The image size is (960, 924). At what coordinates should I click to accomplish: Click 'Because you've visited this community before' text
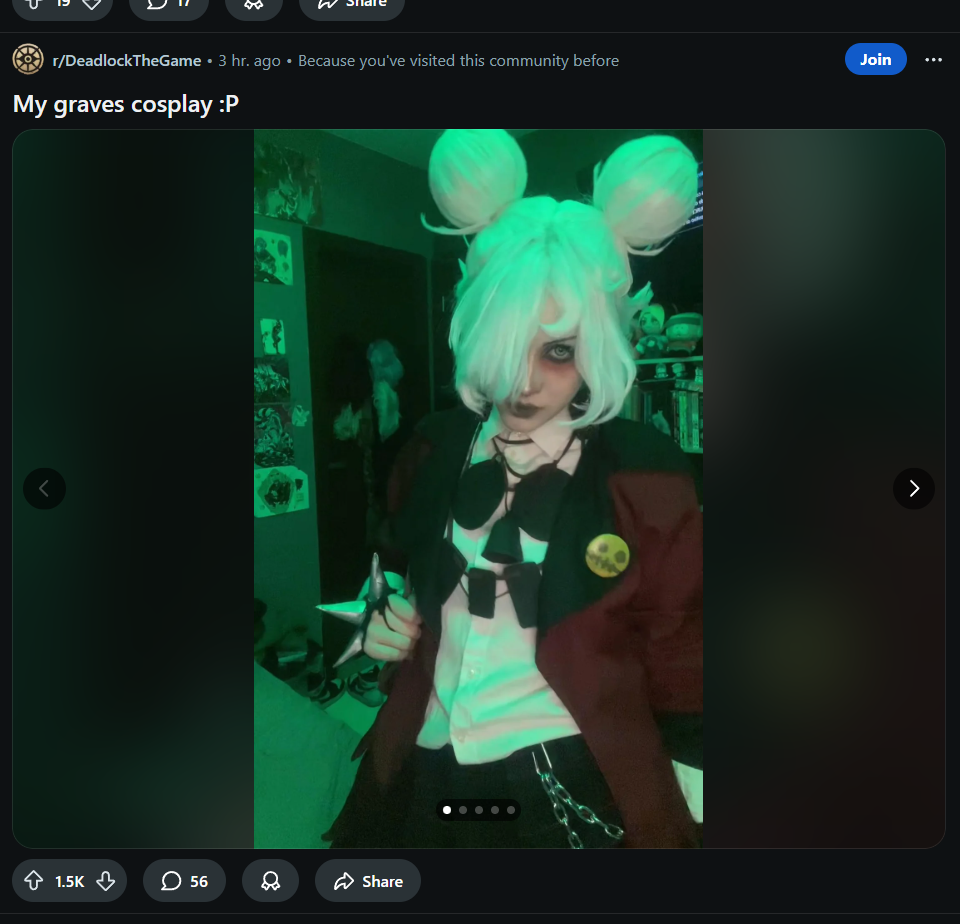click(x=458, y=61)
